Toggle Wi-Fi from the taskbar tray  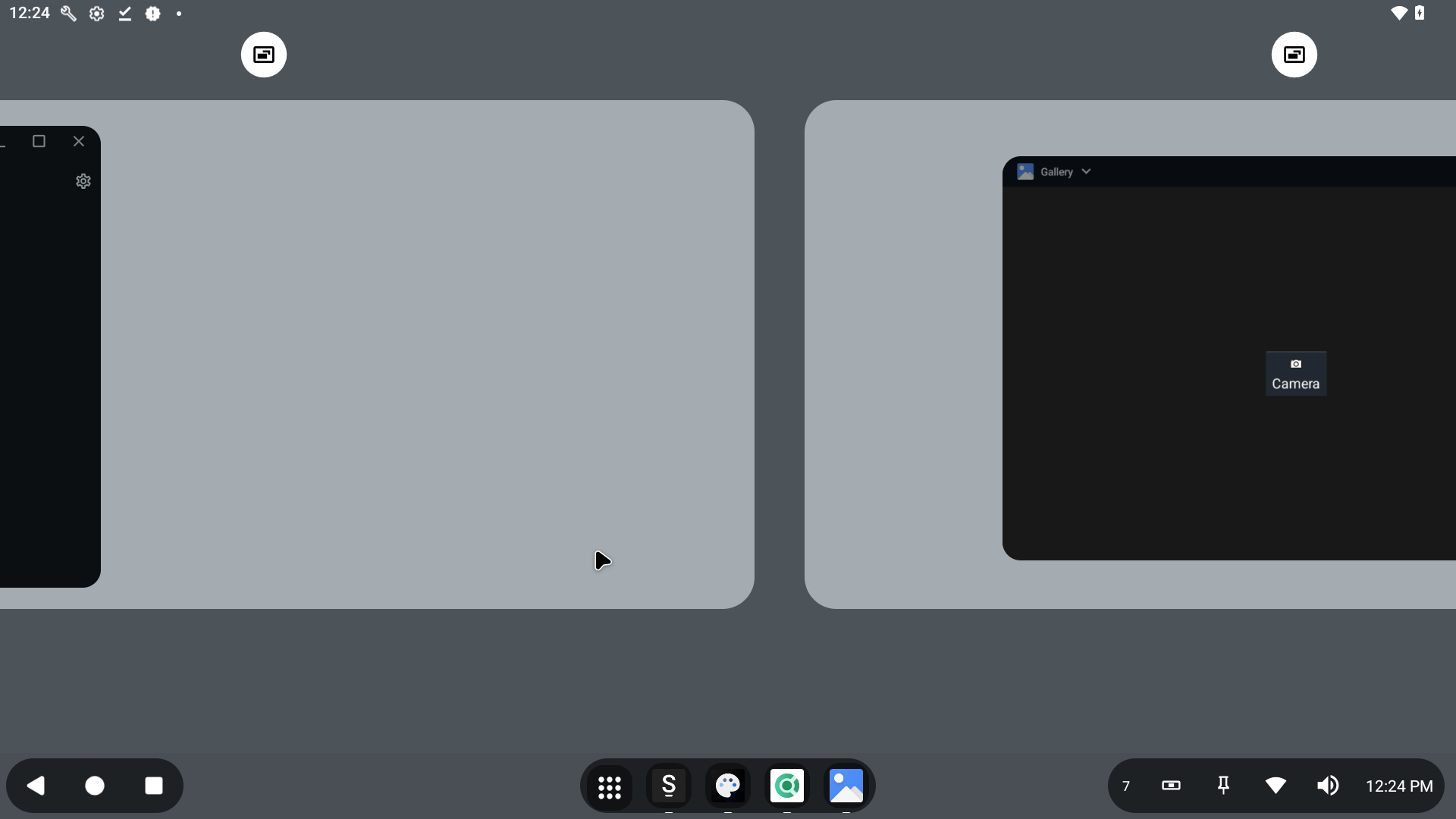click(x=1276, y=786)
